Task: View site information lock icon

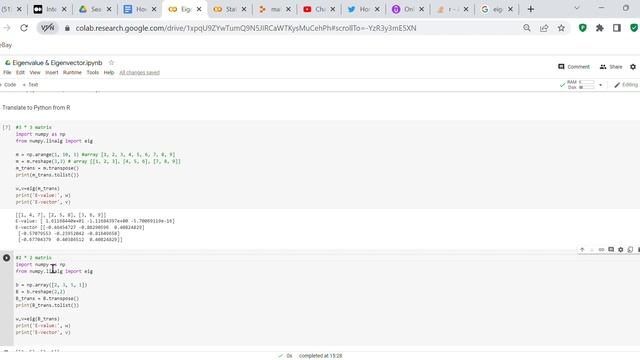Action: click(67, 28)
